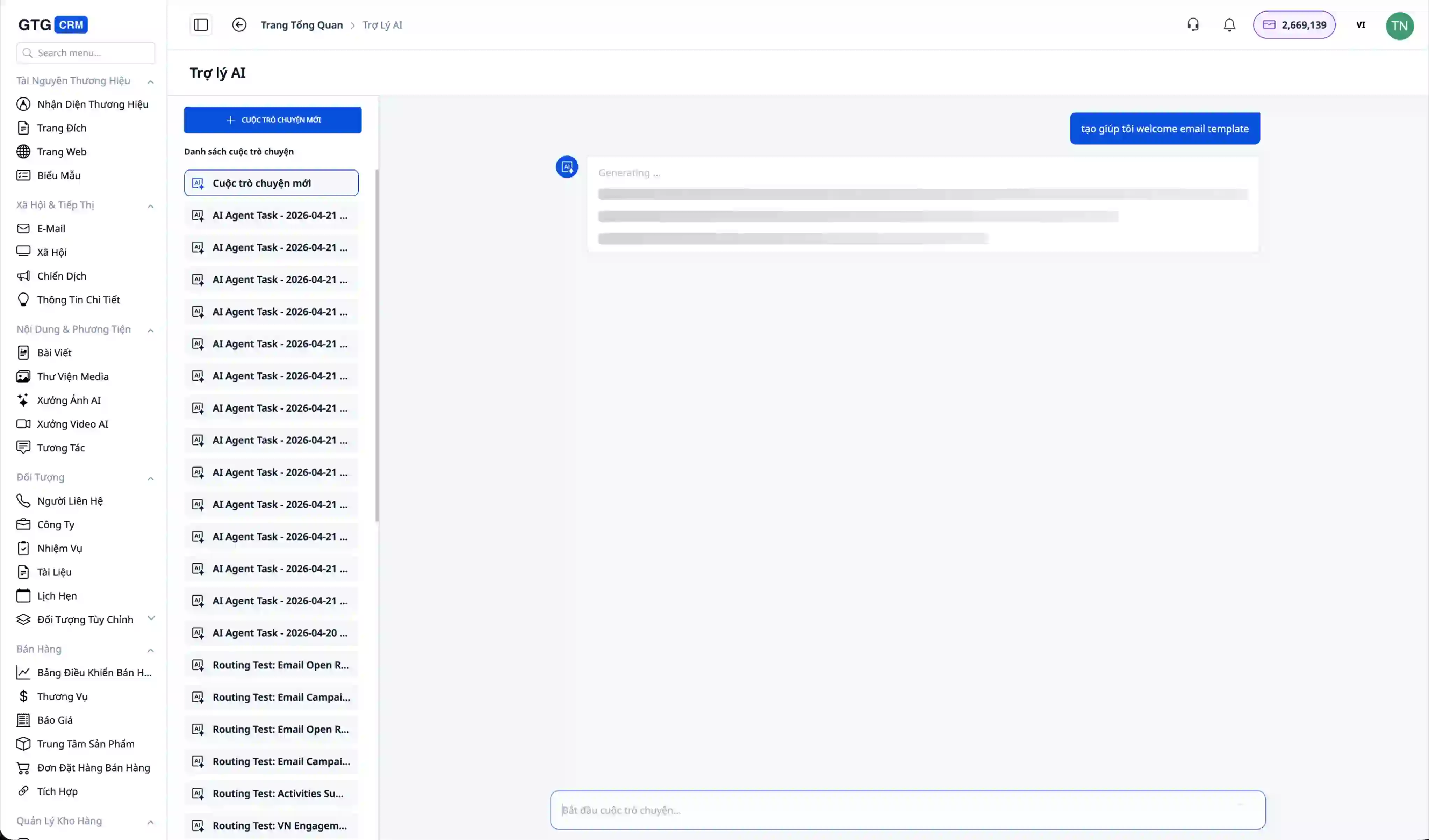Image resolution: width=1429 pixels, height=840 pixels.
Task: Collapse the Bán Hàng section
Action: point(150,650)
